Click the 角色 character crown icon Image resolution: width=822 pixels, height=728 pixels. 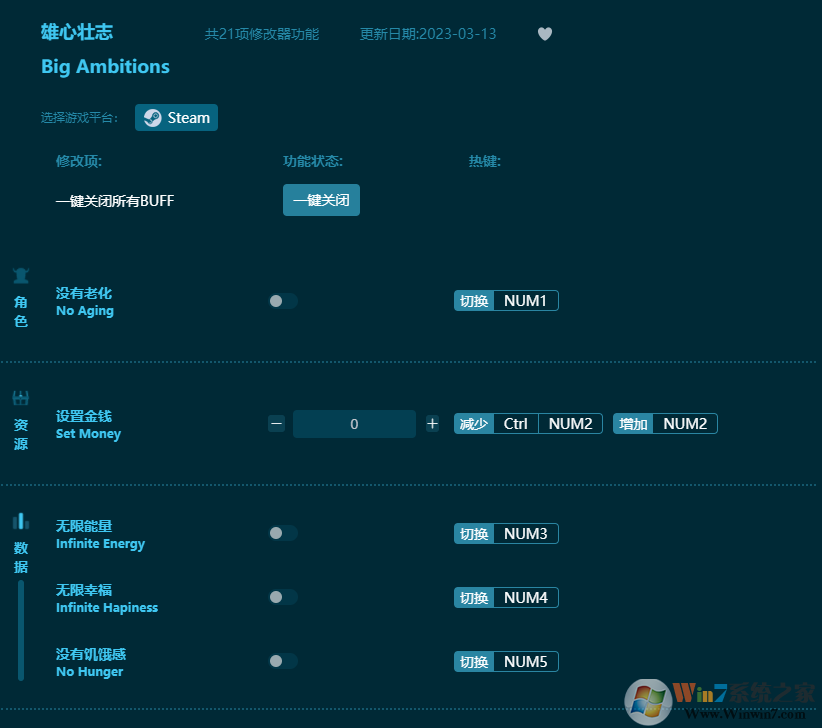(20, 275)
